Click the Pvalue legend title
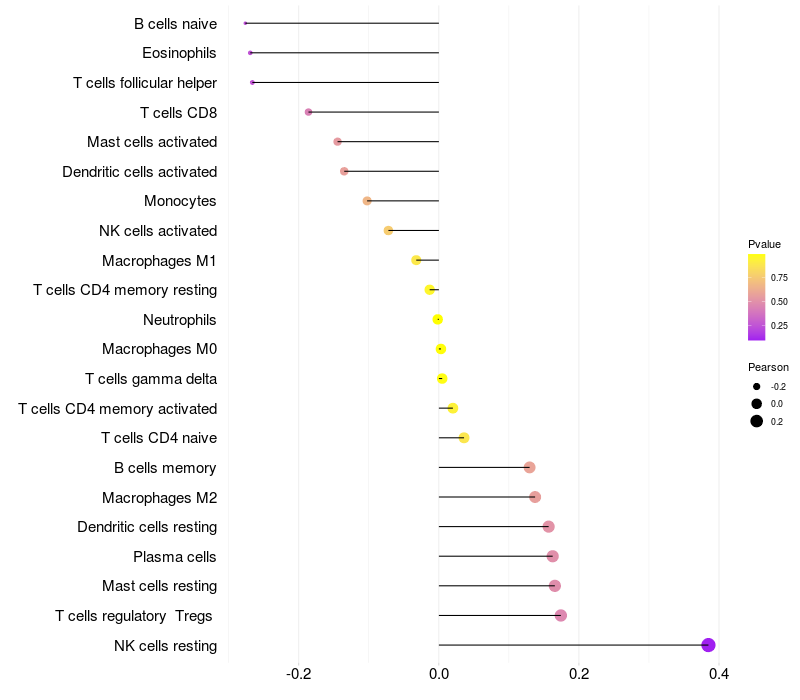Image resolution: width=800 pixels, height=700 pixels. coord(764,244)
